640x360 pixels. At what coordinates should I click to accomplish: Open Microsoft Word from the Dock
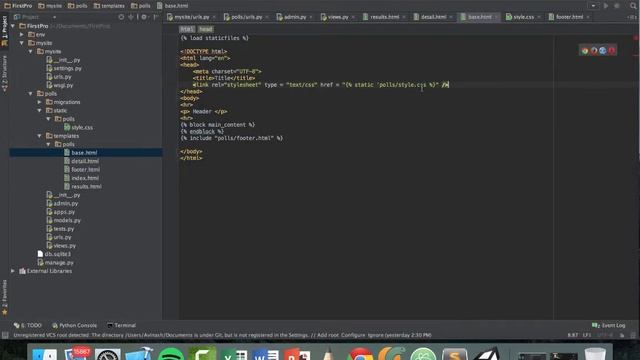coord(266,354)
